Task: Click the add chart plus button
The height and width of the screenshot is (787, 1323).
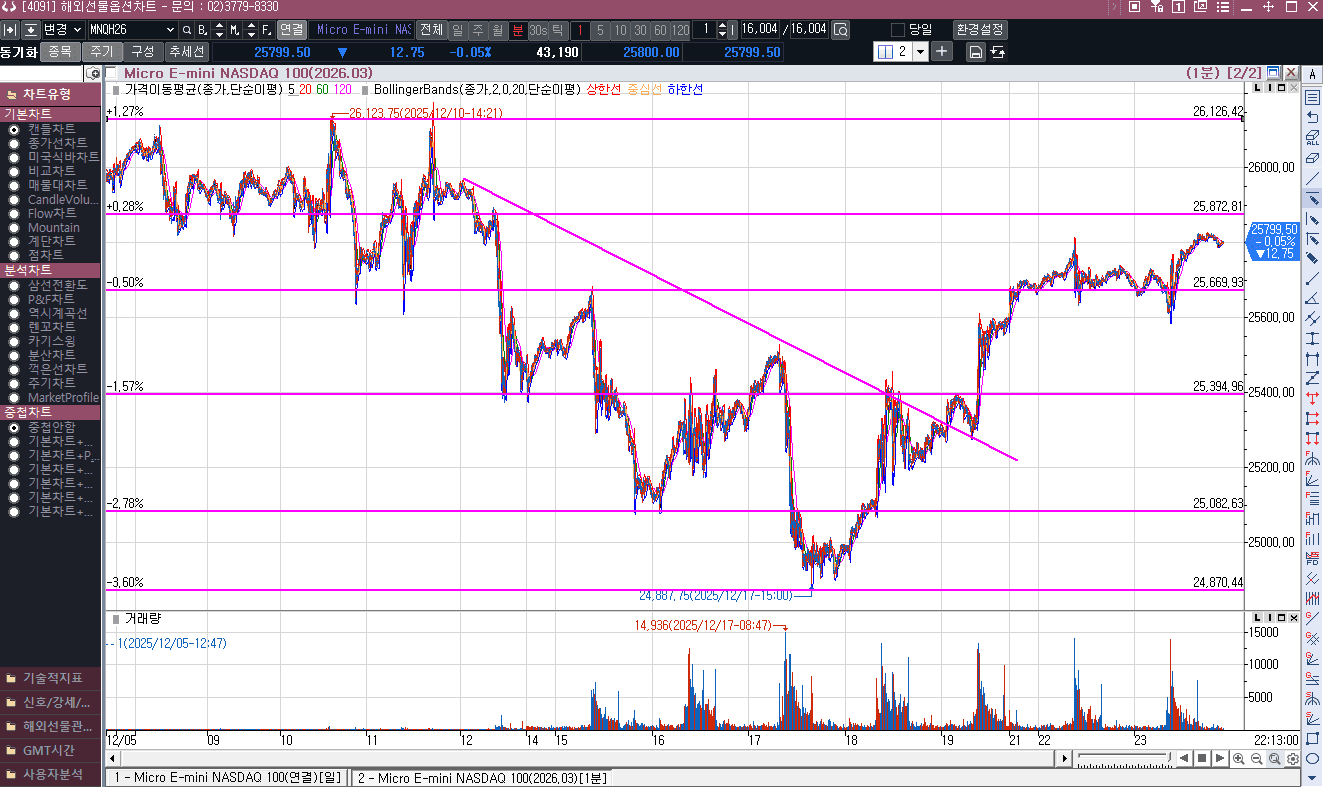Action: click(x=942, y=52)
